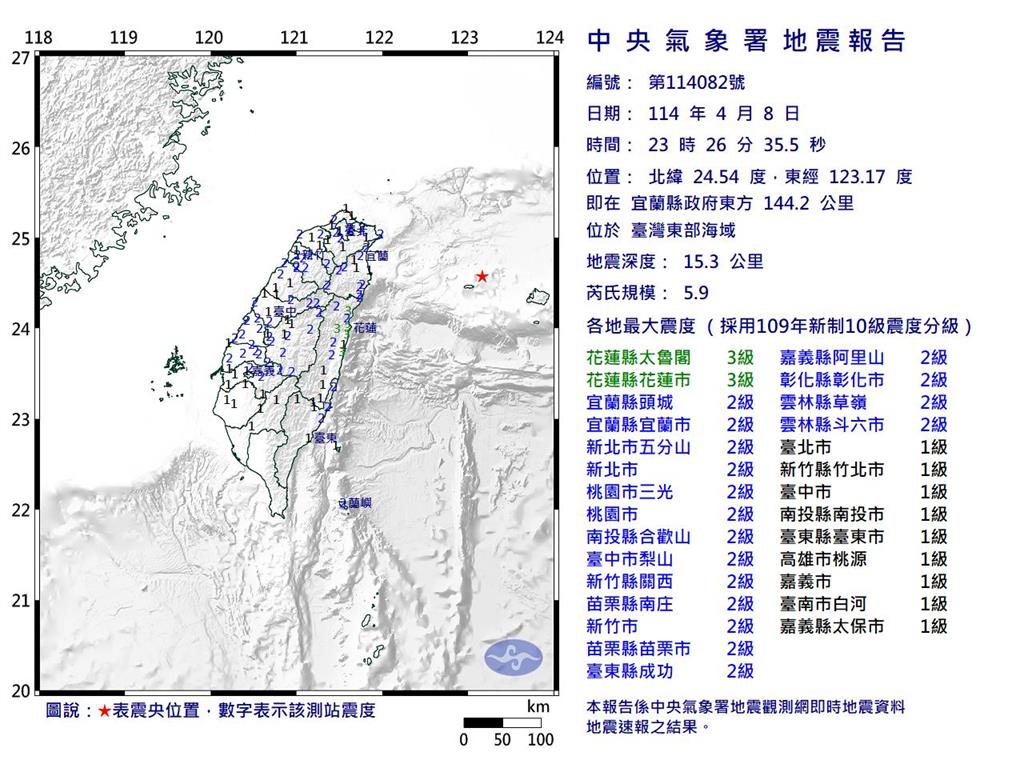1024x768 pixels.
Task: Select the date 114 年 4 月 8 日
Action: pyautogui.click(x=724, y=114)
